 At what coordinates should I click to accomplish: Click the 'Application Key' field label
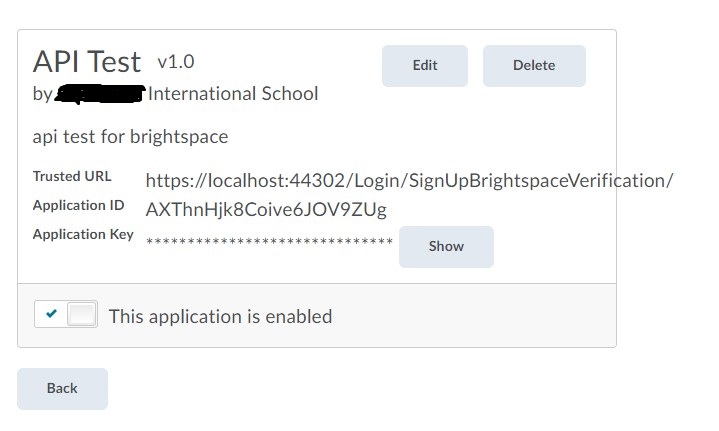(83, 234)
